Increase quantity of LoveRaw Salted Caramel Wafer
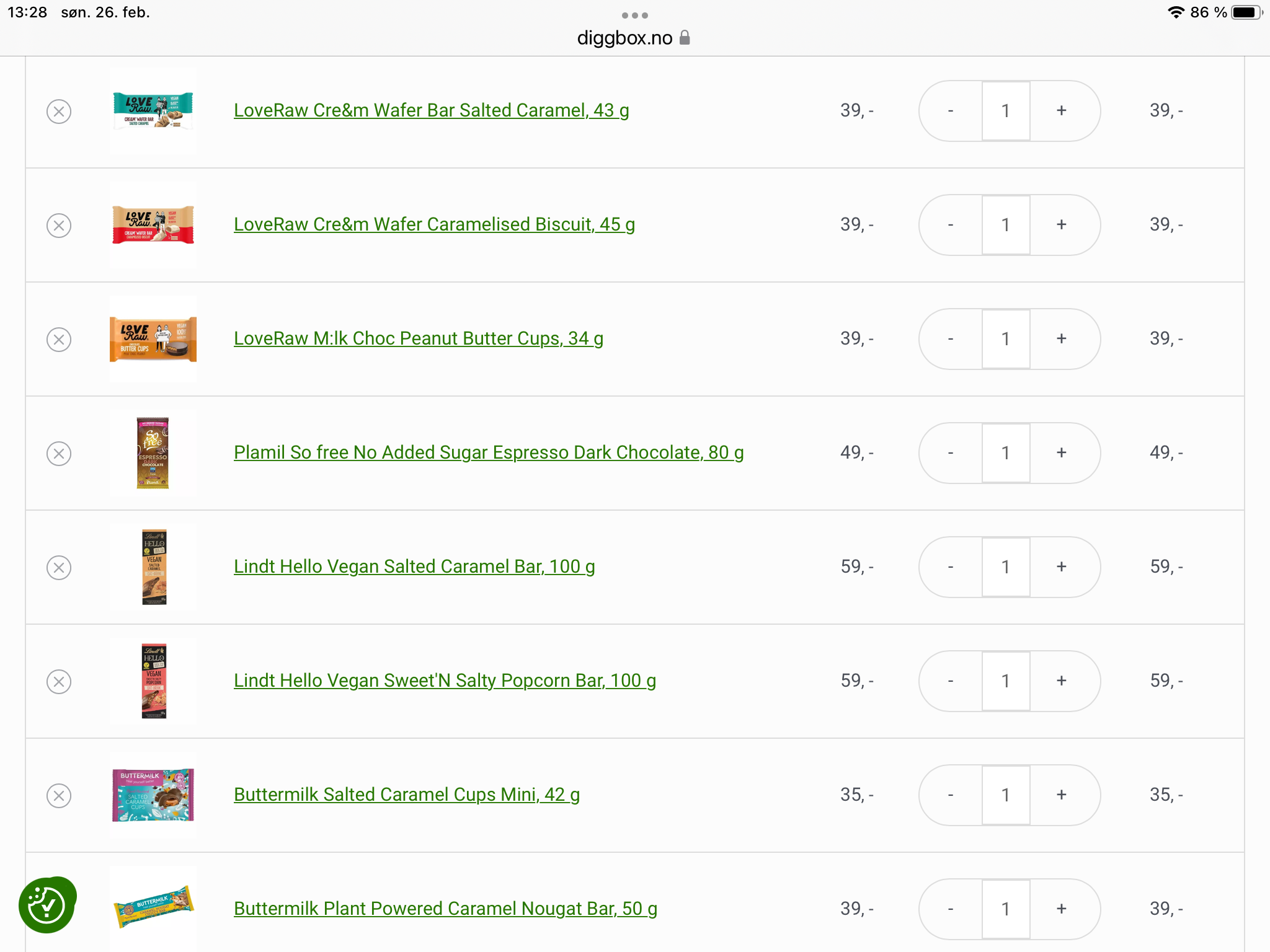The image size is (1270, 952). coord(1062,111)
